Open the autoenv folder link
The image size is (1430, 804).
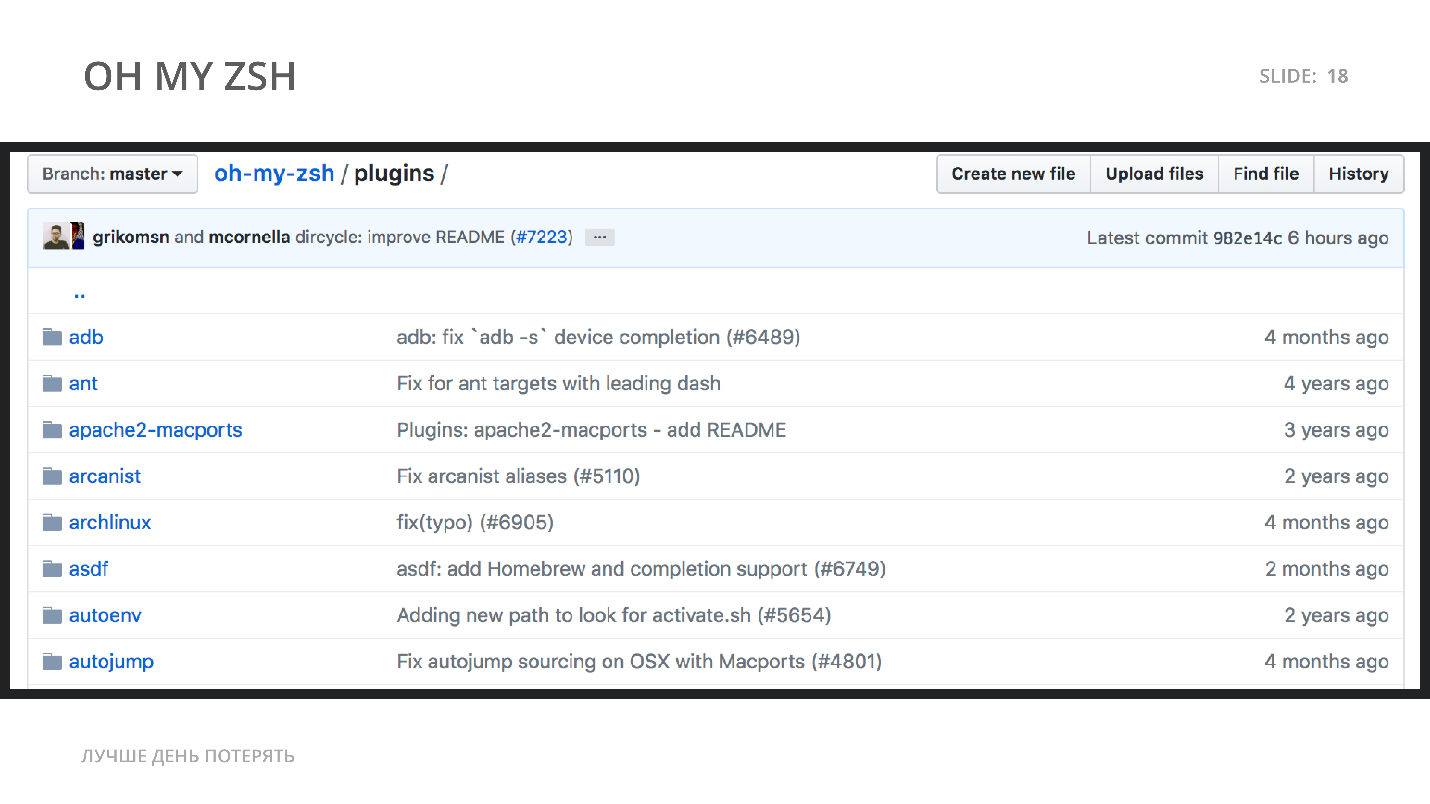(105, 615)
